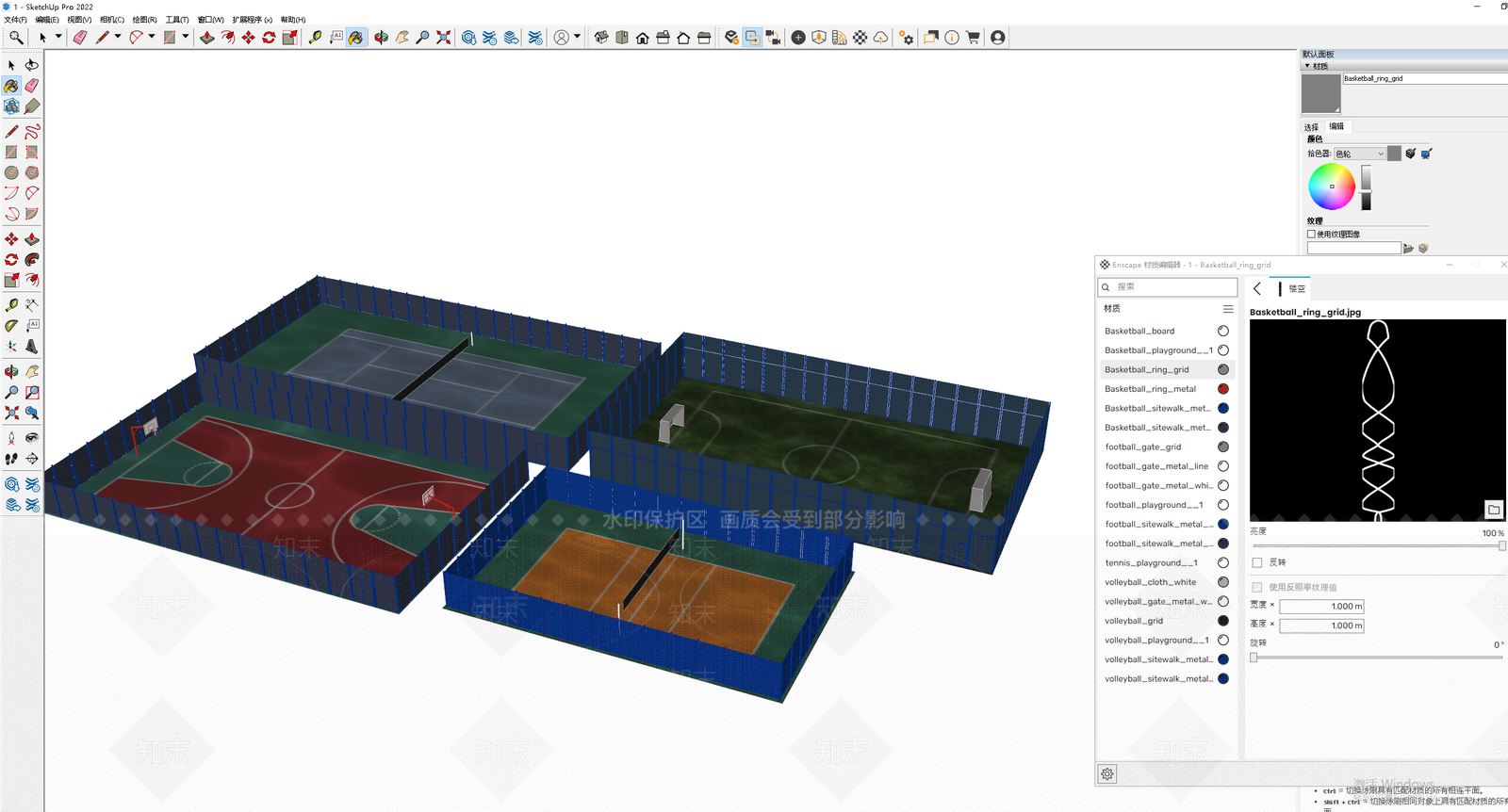
Task: Open the Extension Warehouse cart icon
Action: 973,38
